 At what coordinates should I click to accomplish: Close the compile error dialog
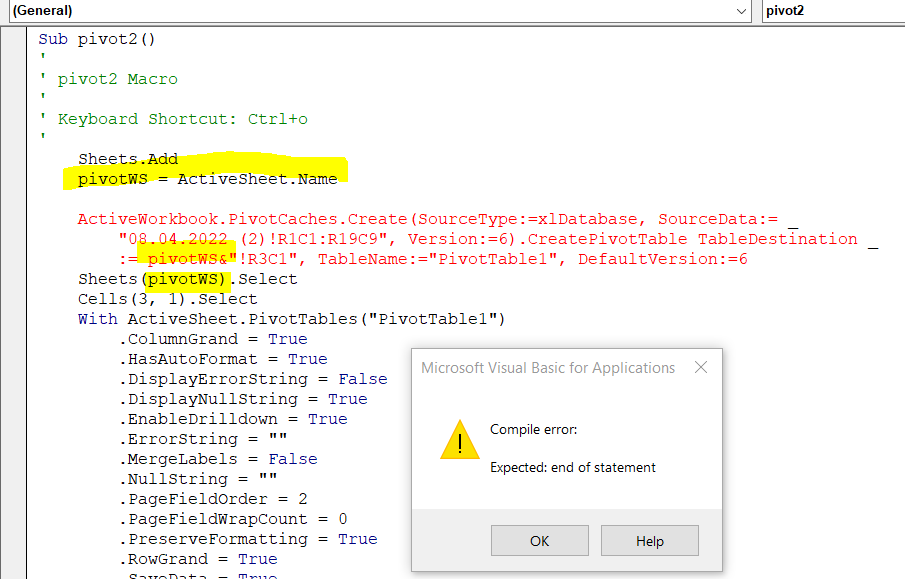[x=700, y=367]
